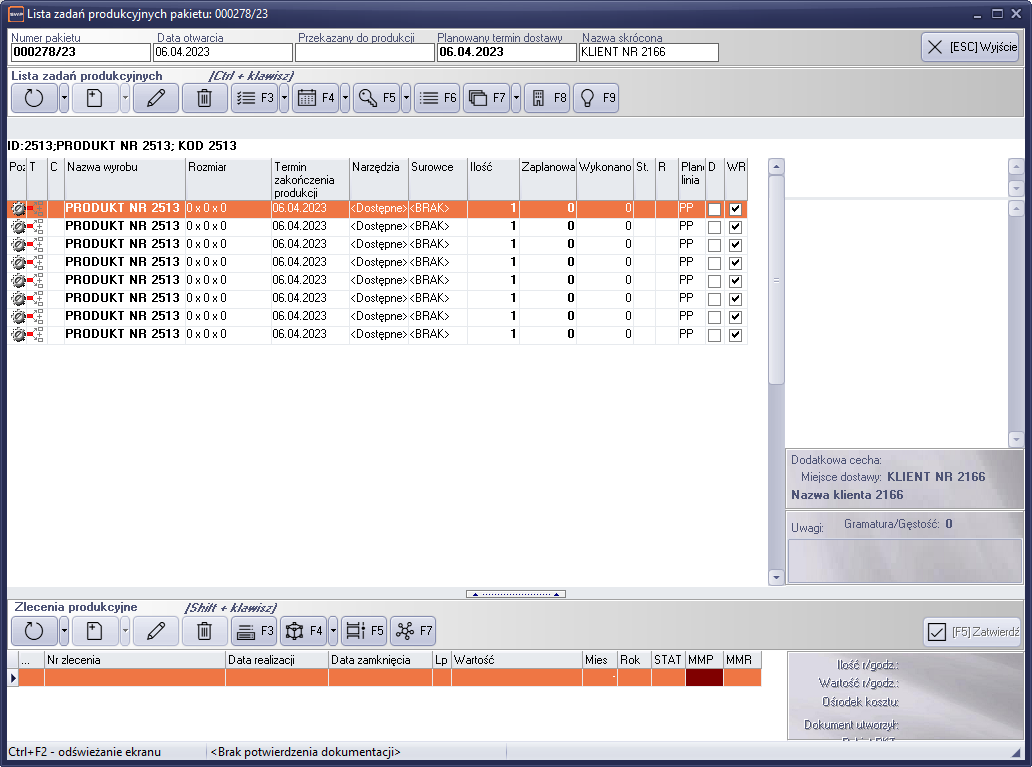Click the Nazwa wyrobu column header
Screen dimensions: 1032x767
pyautogui.click(x=124, y=167)
